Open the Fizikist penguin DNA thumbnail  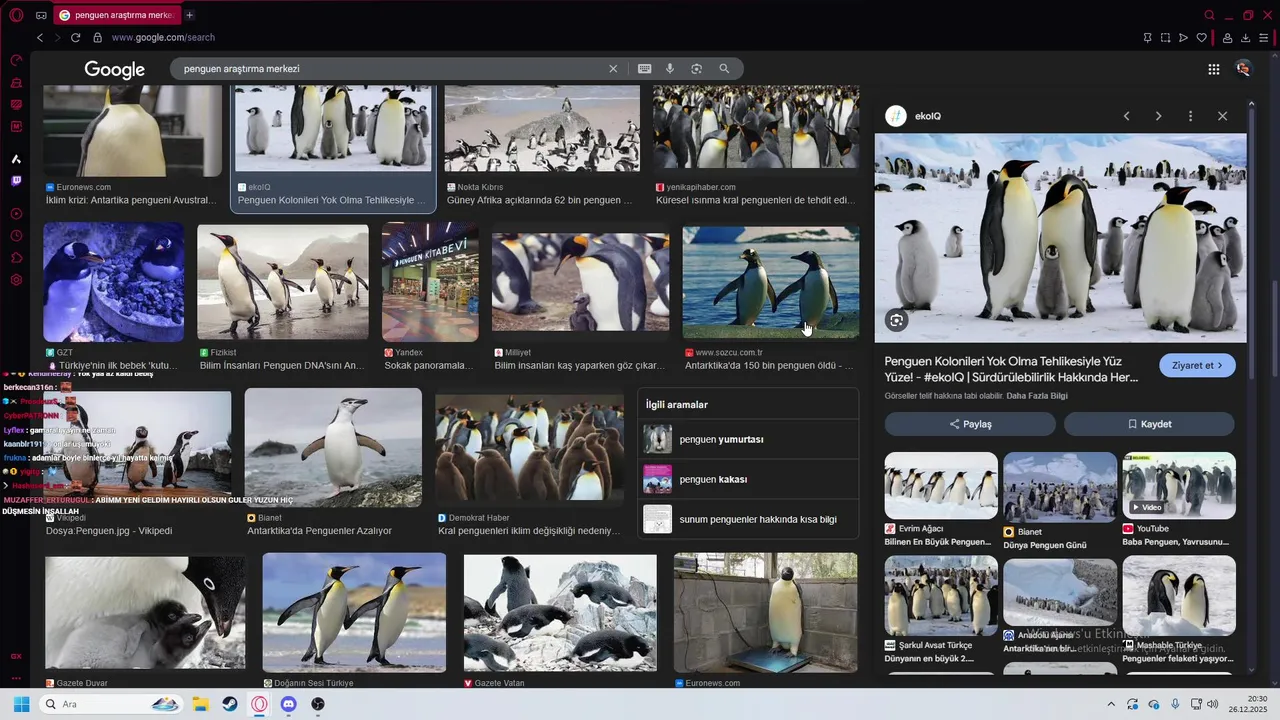[x=283, y=282]
